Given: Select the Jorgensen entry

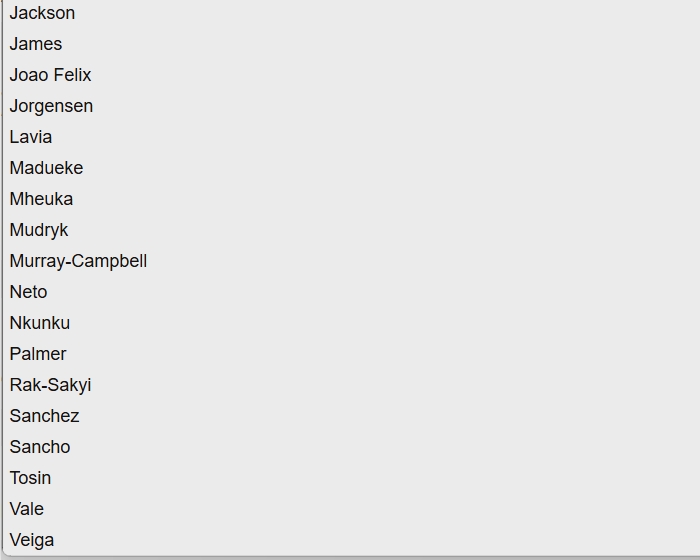Looking at the screenshot, I should click(51, 106).
